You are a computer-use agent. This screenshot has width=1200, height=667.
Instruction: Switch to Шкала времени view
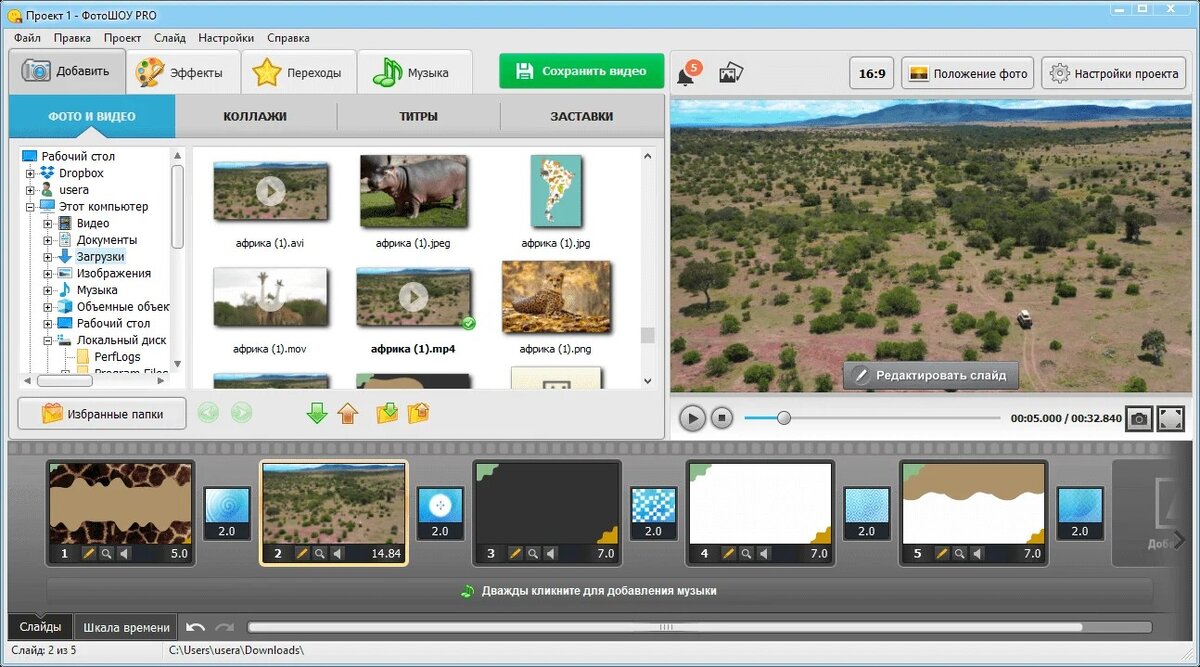pos(126,627)
